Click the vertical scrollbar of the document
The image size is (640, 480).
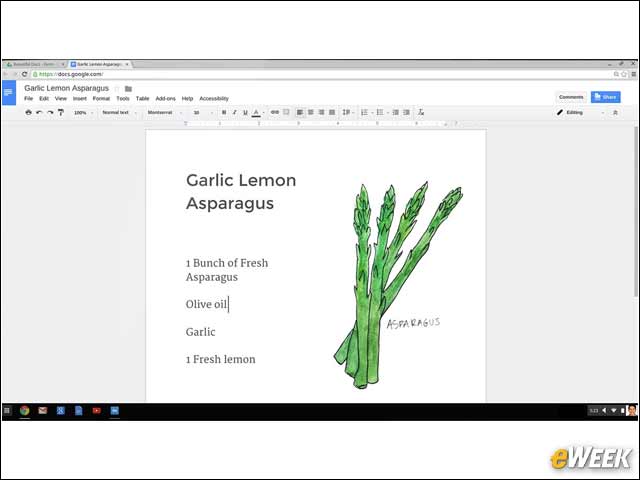point(636,211)
